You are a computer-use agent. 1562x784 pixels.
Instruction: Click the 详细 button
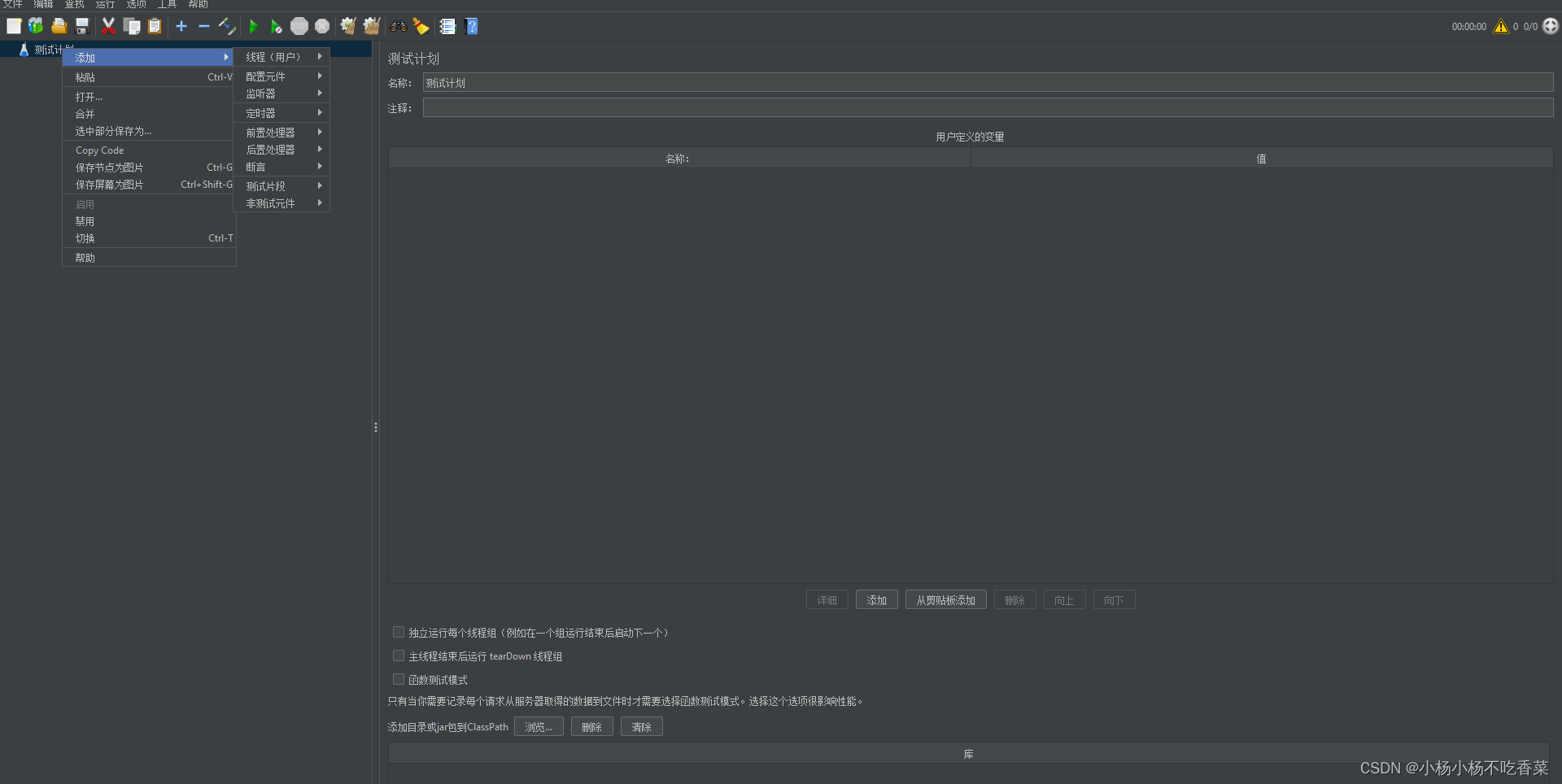click(x=827, y=600)
